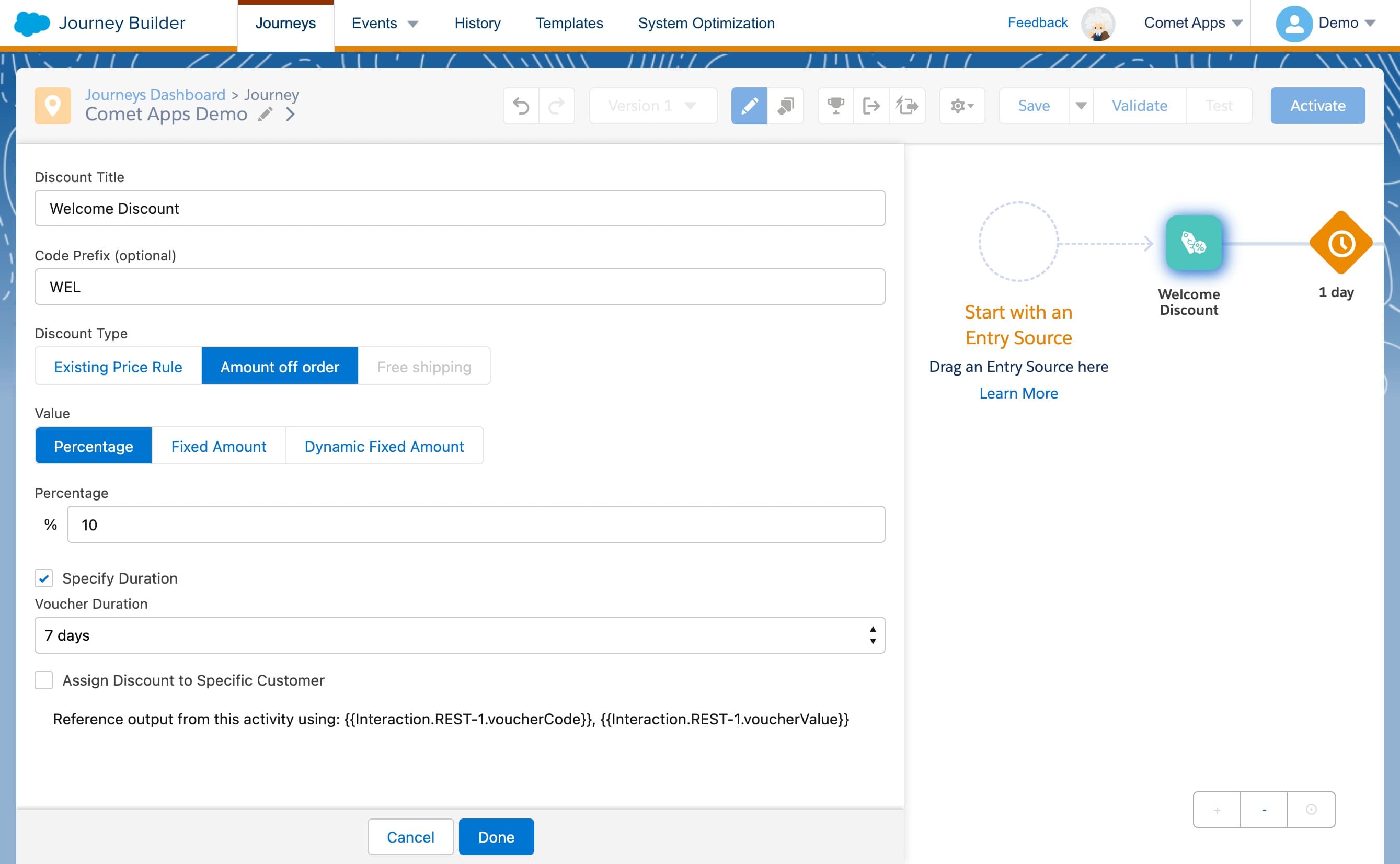Open the Templates tab

569,24
